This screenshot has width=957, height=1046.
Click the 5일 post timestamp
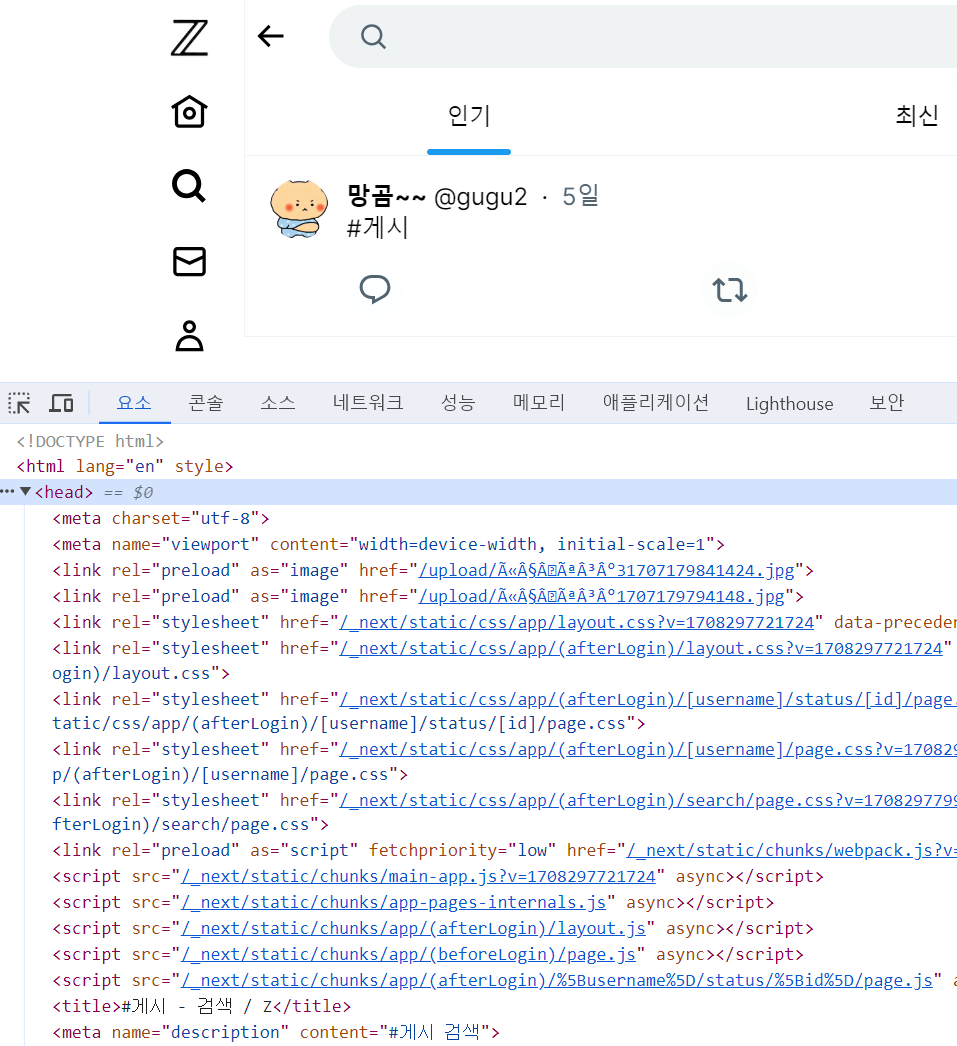tap(580, 196)
